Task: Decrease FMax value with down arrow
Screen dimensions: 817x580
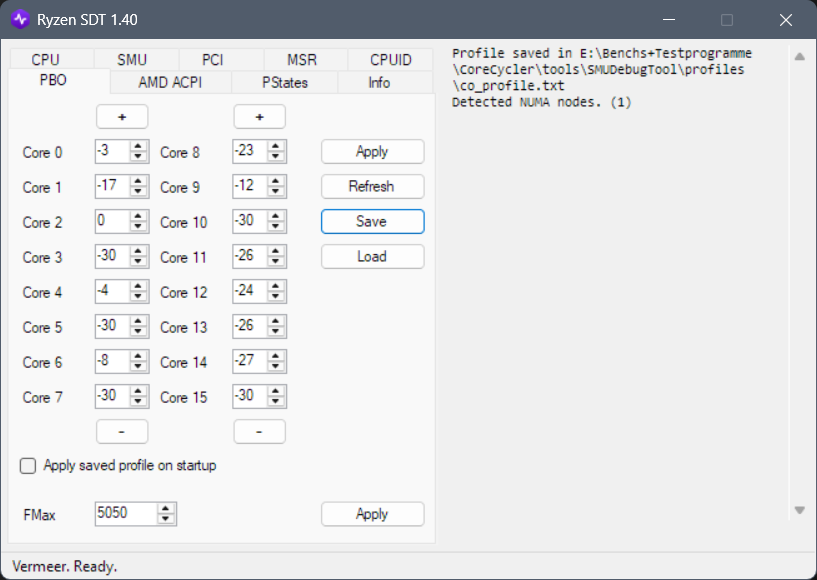Action: 166,519
